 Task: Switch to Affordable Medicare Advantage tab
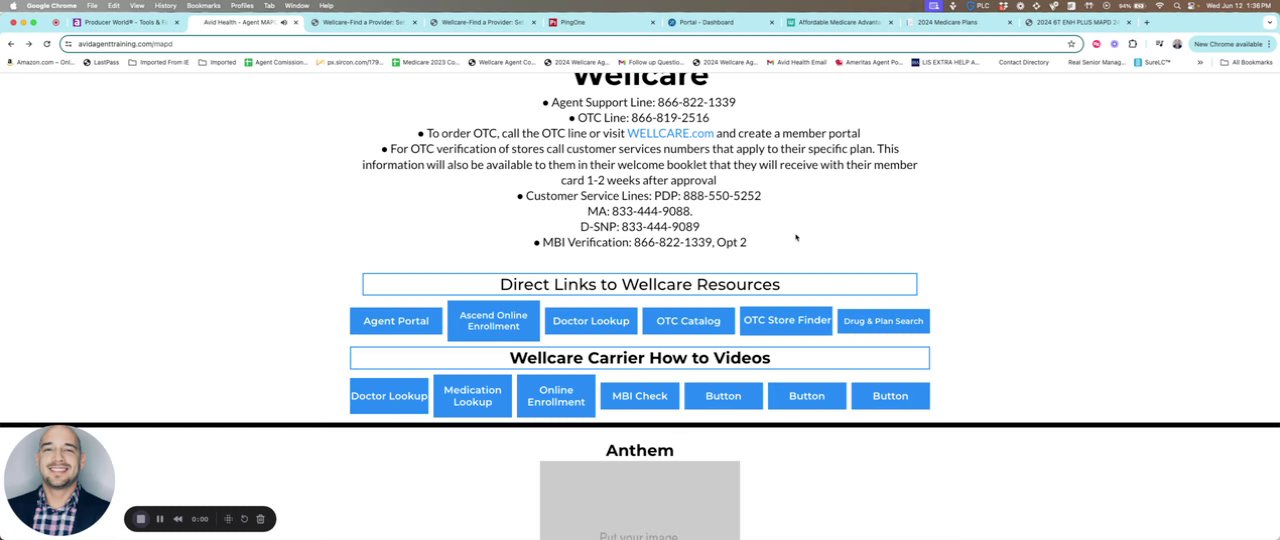click(839, 22)
